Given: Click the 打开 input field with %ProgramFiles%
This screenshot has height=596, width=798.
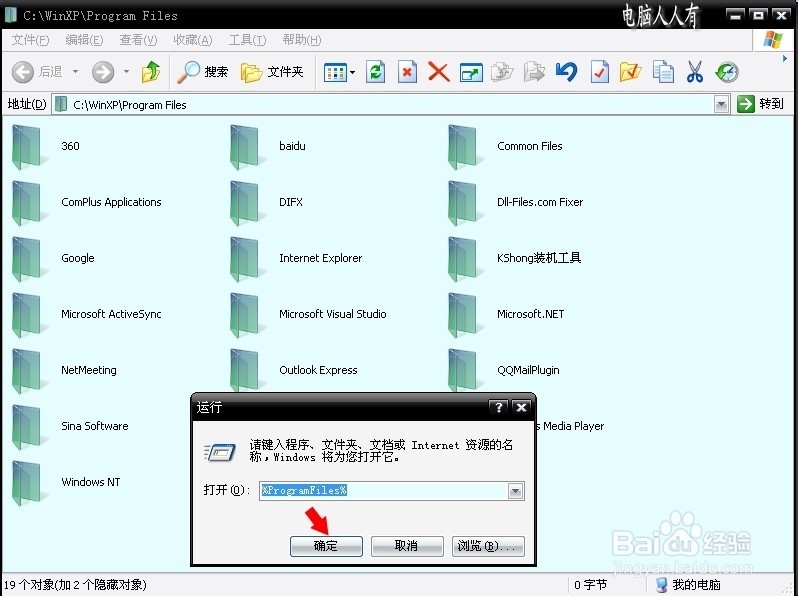Looking at the screenshot, I should 384,491.
